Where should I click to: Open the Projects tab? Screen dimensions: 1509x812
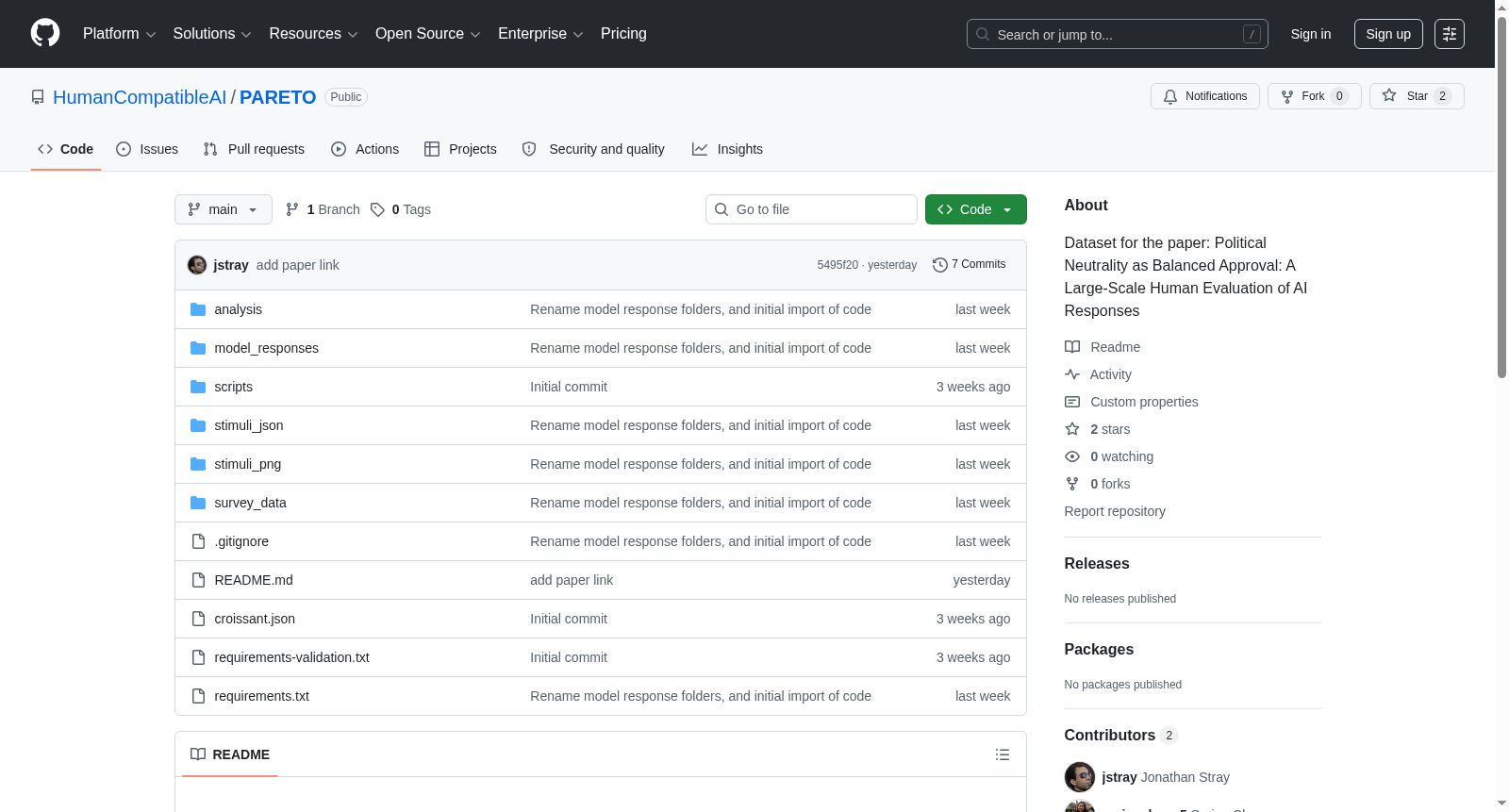460,149
